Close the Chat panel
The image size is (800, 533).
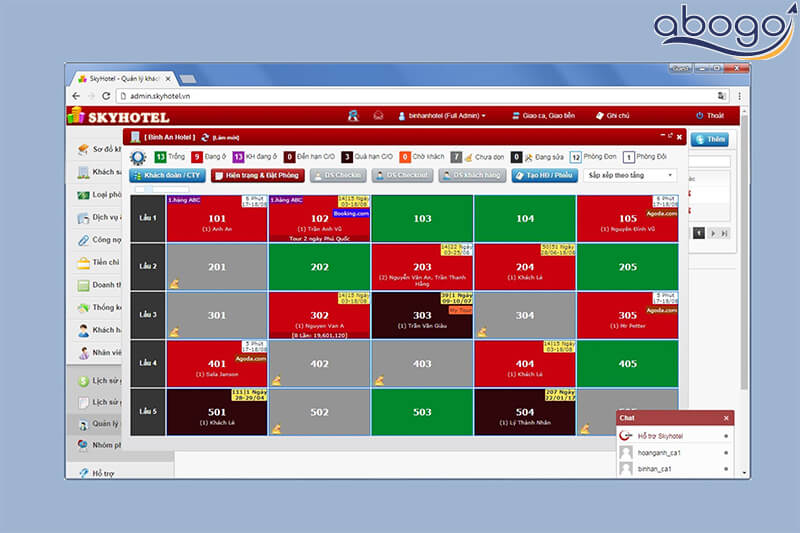click(726, 418)
